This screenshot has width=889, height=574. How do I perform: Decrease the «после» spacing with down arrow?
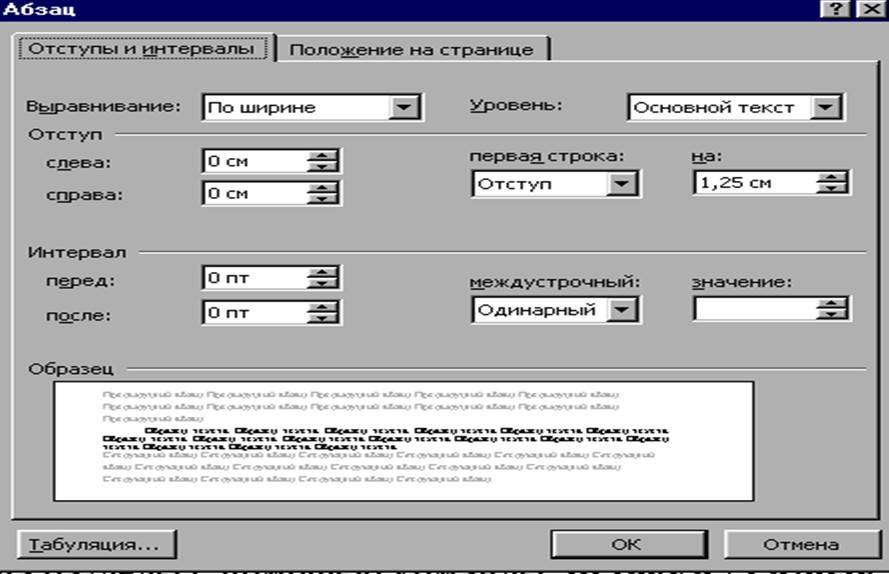pyautogui.click(x=323, y=318)
